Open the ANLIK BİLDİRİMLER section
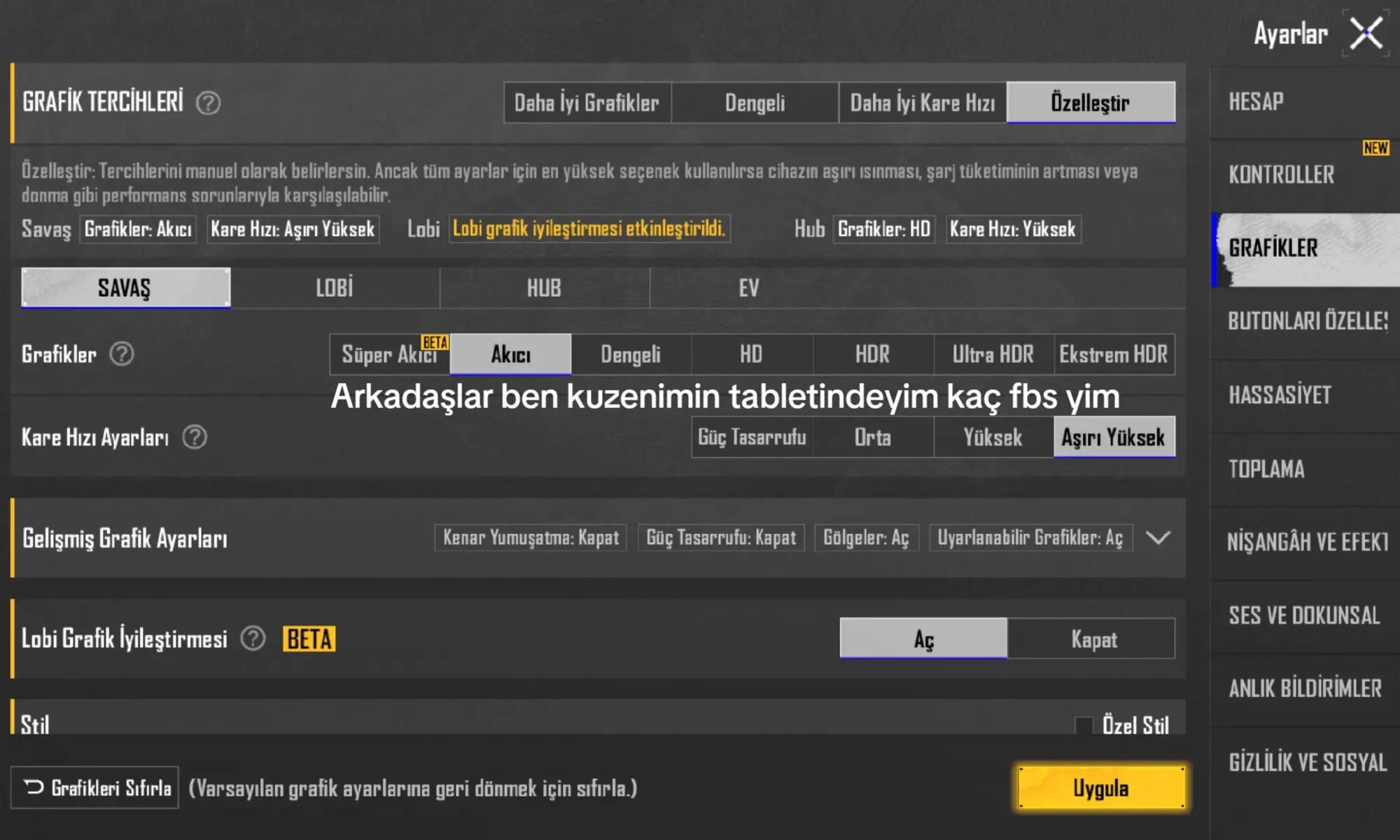Screen dimensions: 1400x840 (1305, 689)
